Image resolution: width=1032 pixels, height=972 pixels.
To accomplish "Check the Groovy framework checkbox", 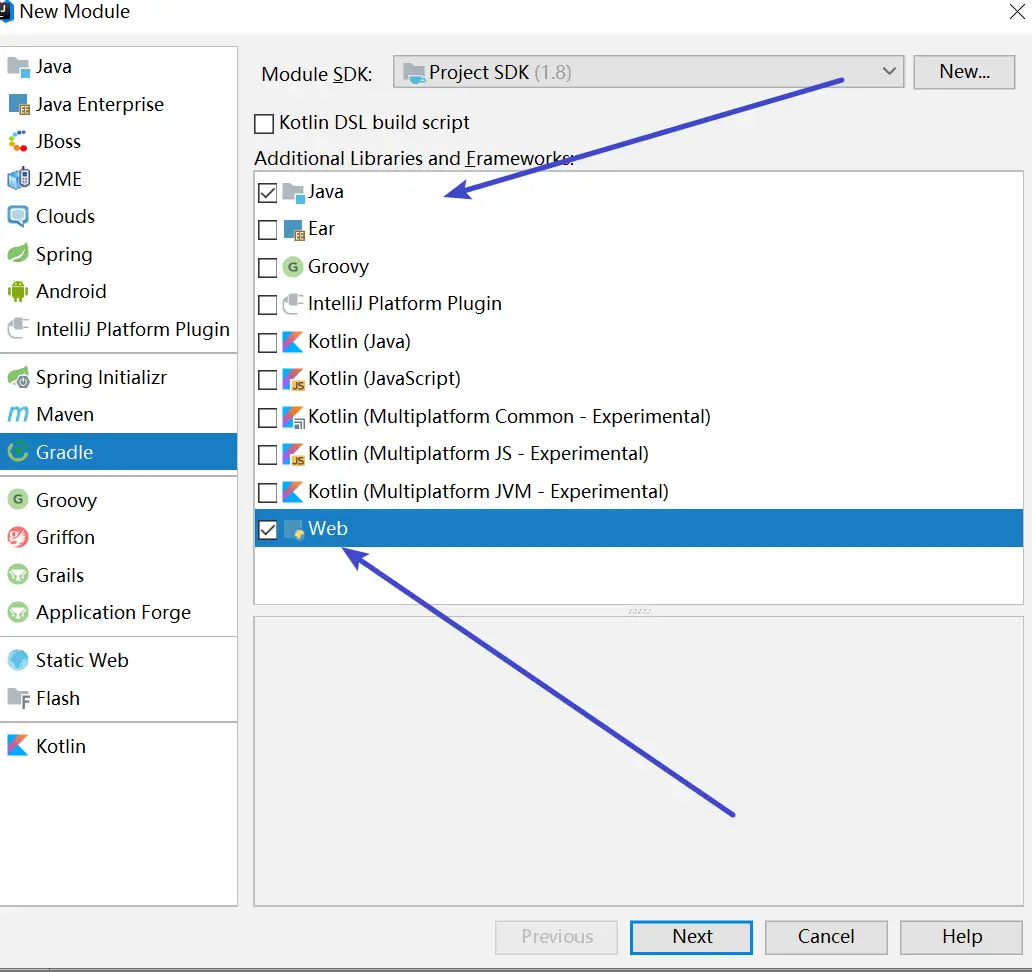I will [x=267, y=268].
